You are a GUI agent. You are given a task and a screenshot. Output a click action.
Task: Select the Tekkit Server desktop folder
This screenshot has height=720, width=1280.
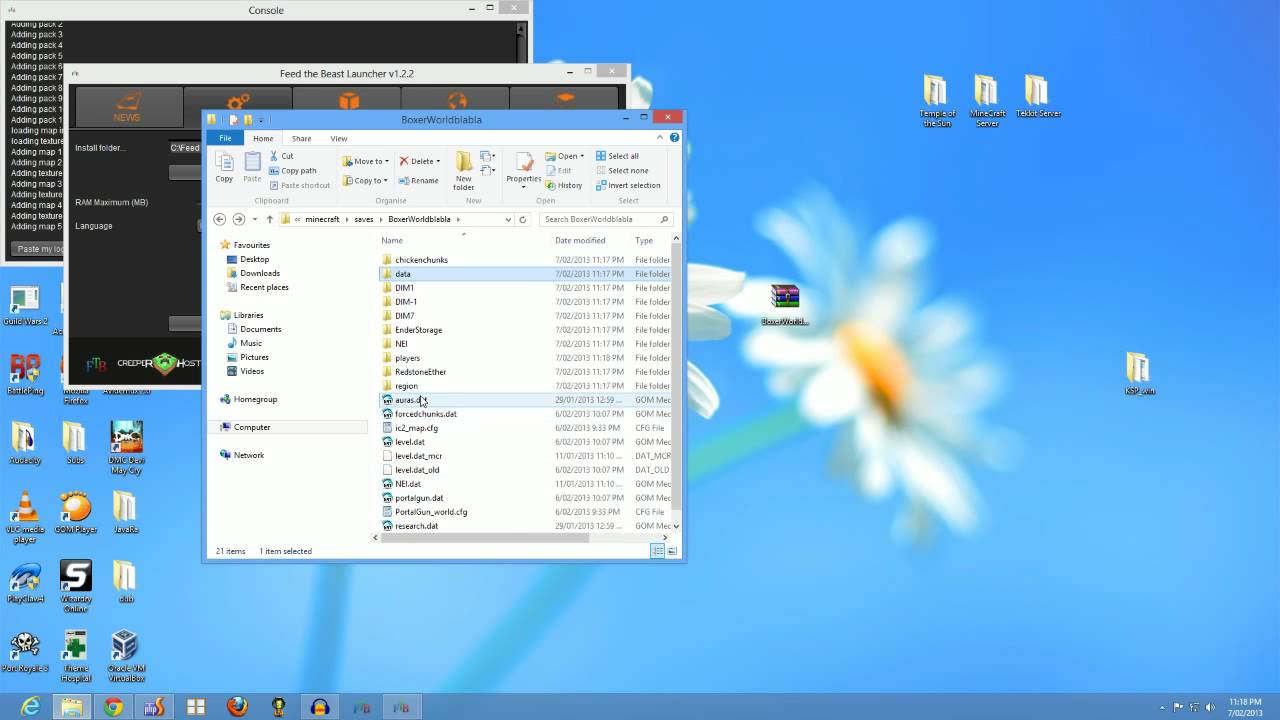pyautogui.click(x=1038, y=96)
